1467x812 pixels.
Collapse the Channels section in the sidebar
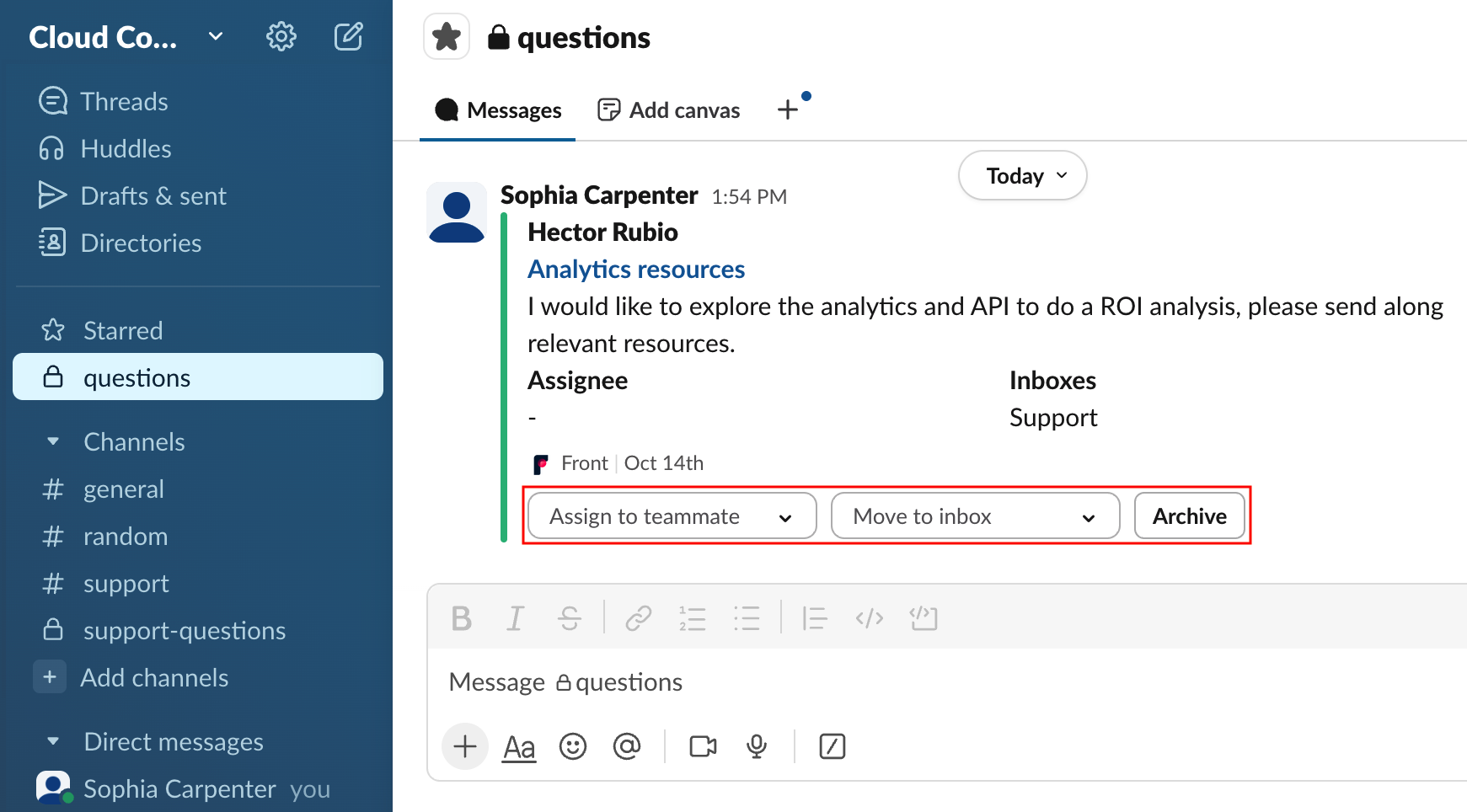pyautogui.click(x=53, y=441)
